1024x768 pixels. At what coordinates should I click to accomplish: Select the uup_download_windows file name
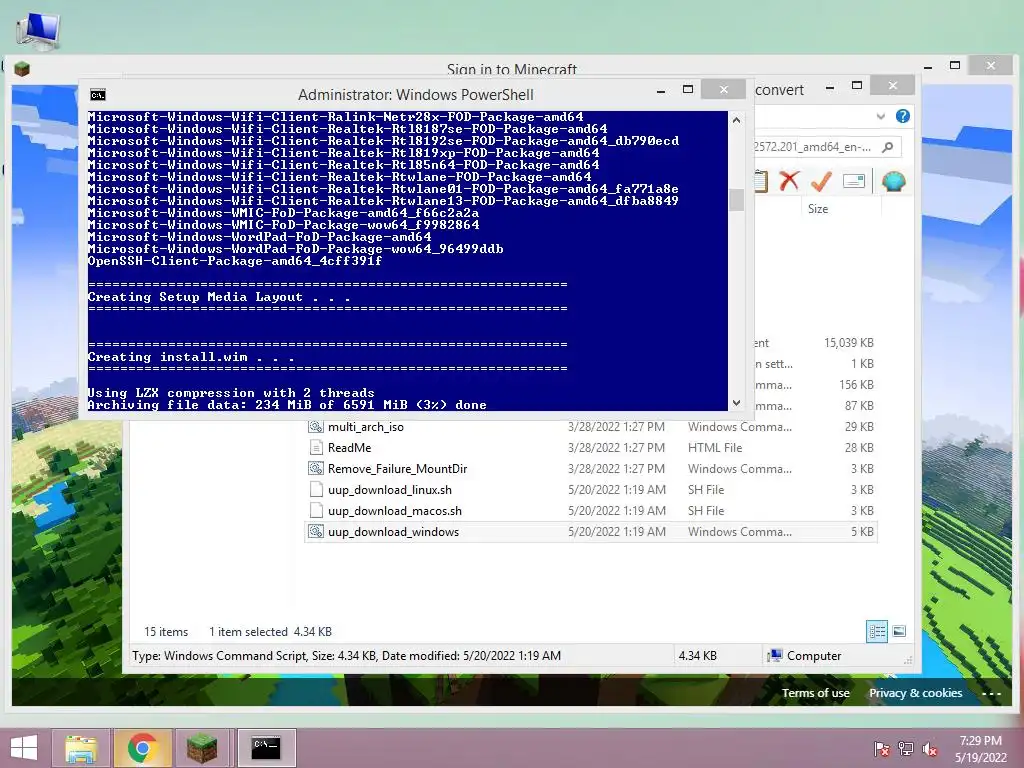394,532
